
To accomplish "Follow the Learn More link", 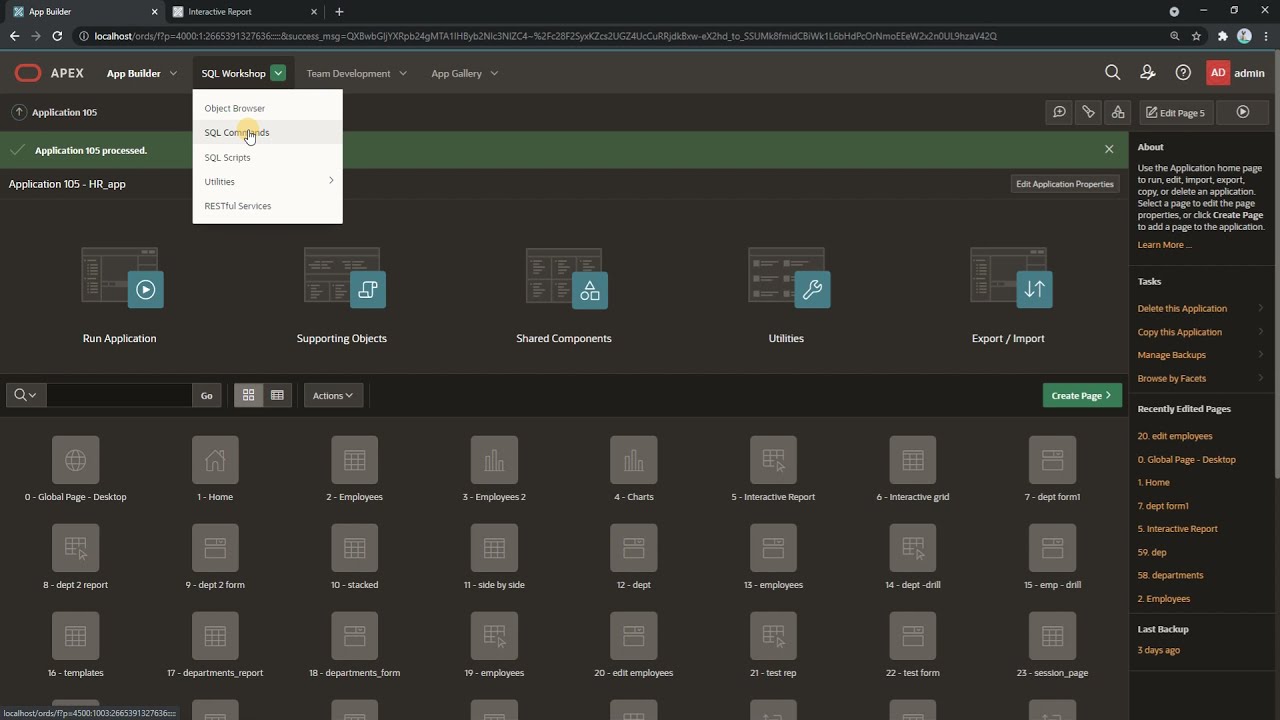I will tap(1164, 245).
